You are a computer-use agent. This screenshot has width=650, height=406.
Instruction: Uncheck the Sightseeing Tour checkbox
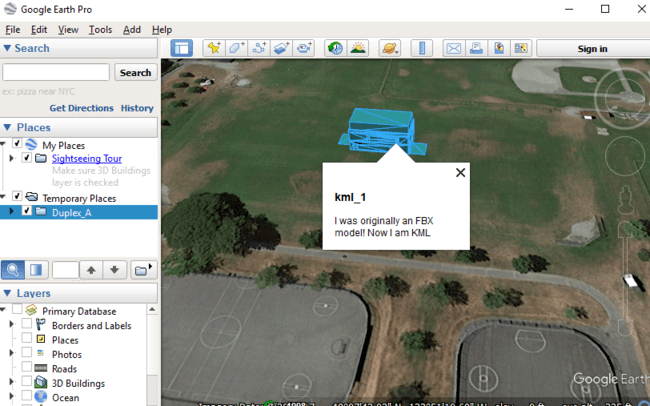click(27, 158)
